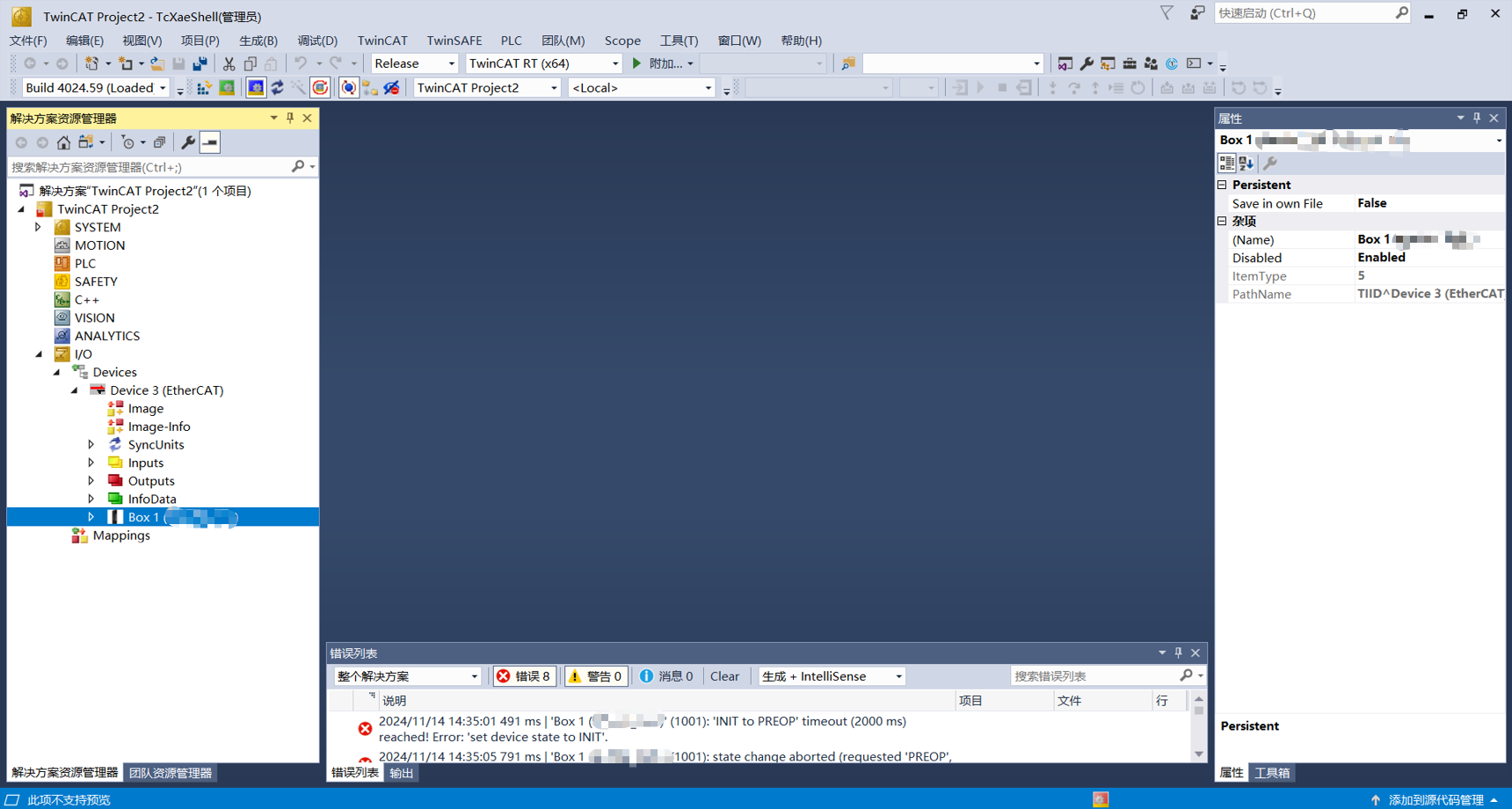Screen dimensions: 1512x809
Task: Open the Release configuration dropdown
Action: 414,63
